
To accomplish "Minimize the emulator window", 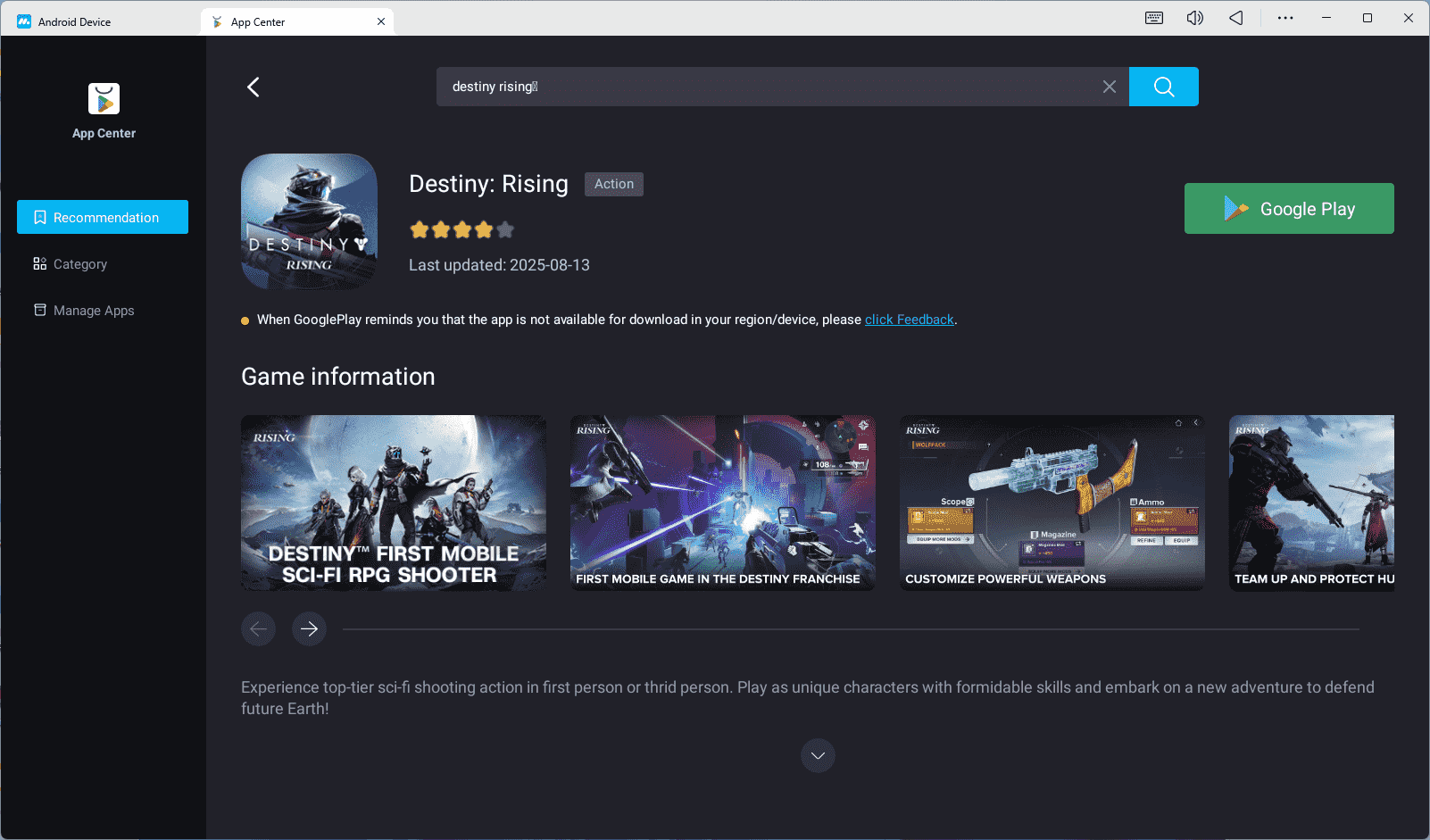I will tap(1326, 18).
